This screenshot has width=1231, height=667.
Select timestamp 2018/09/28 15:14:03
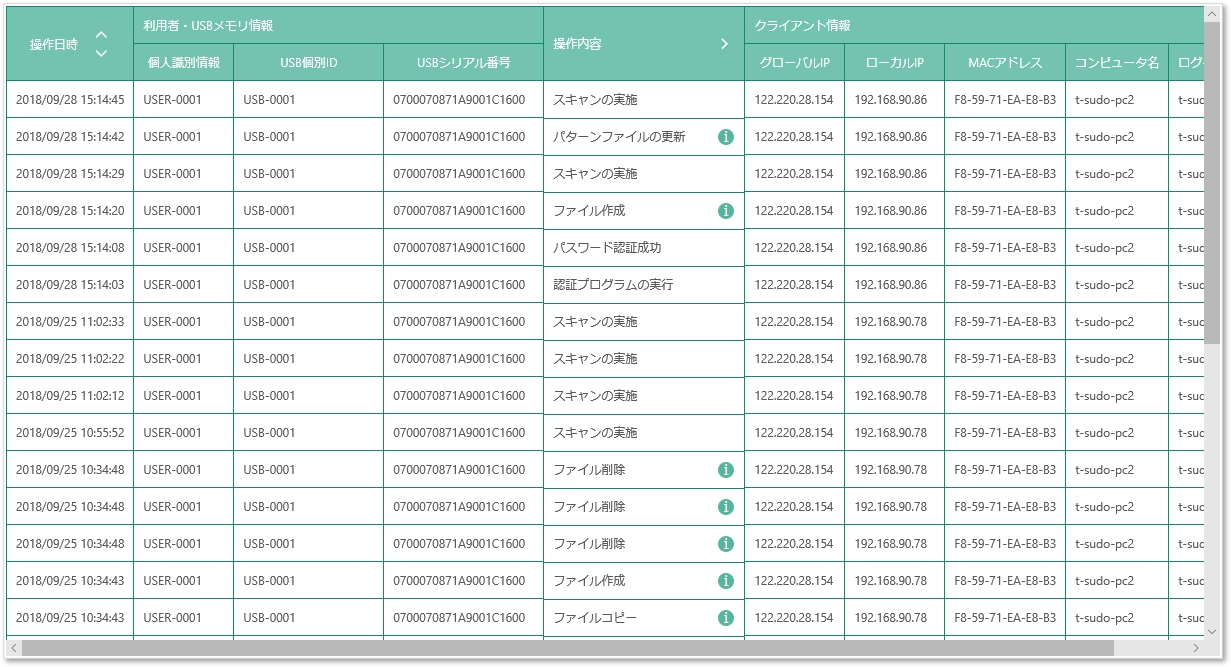point(70,285)
